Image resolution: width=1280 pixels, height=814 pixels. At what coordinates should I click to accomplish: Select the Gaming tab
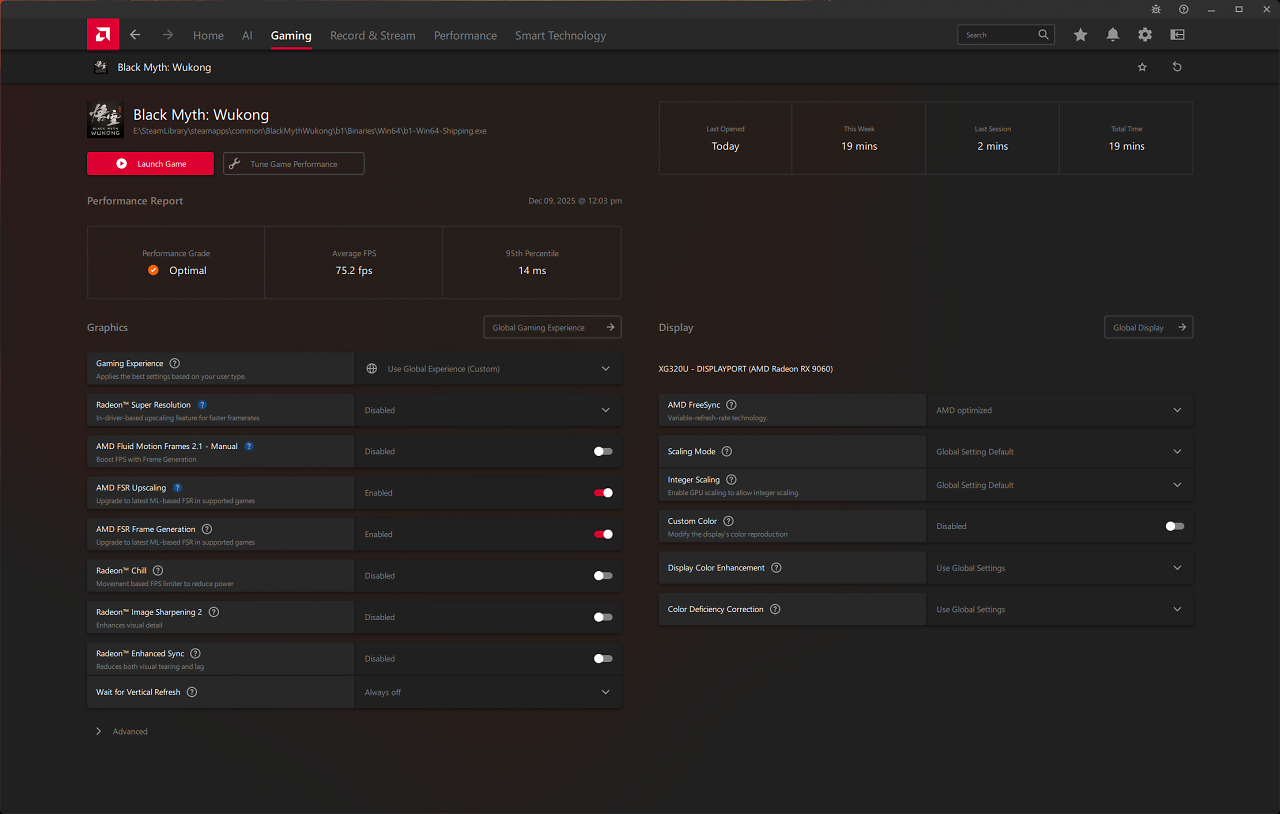(291, 35)
